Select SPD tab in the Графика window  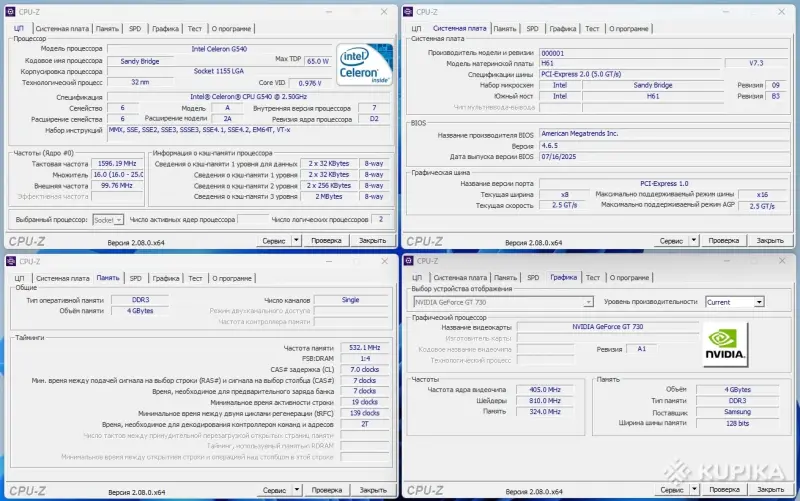pyautogui.click(x=533, y=278)
